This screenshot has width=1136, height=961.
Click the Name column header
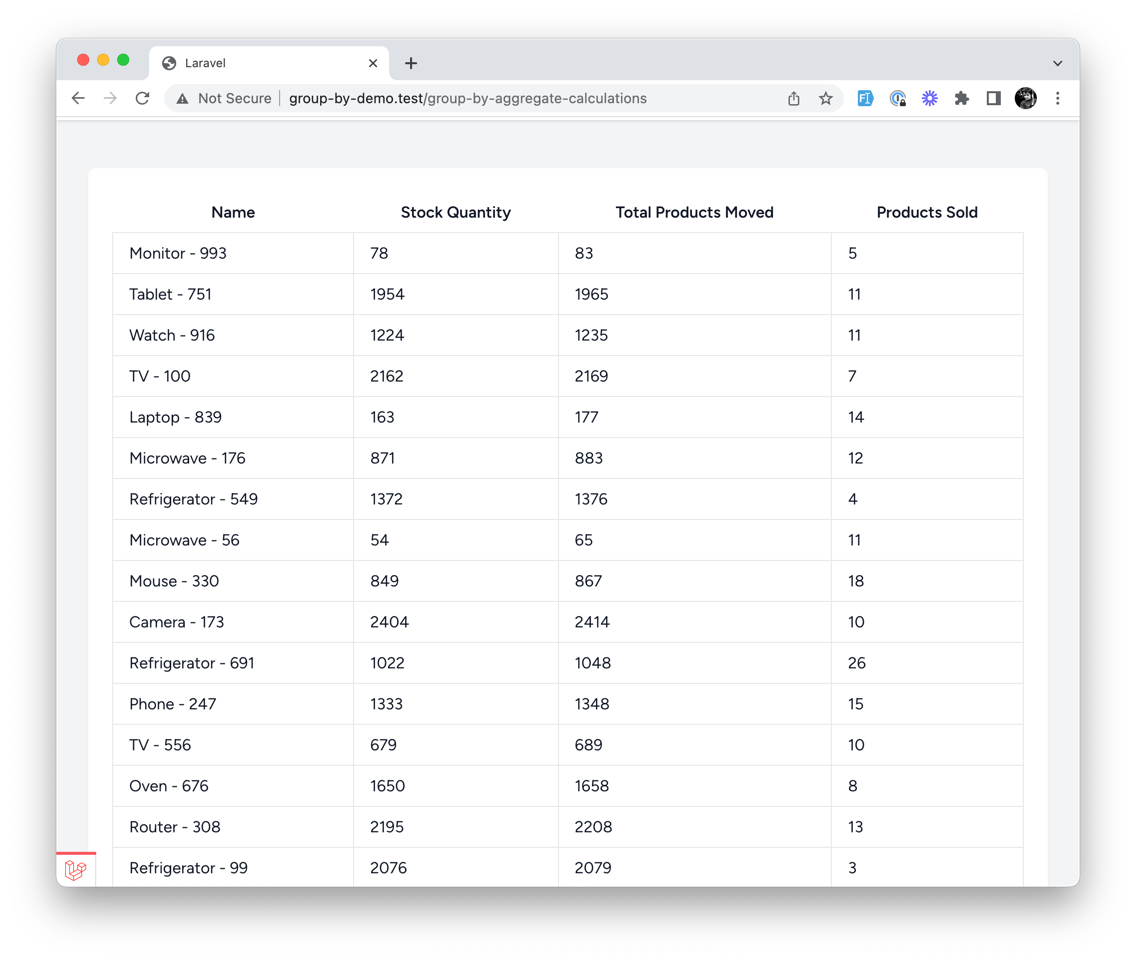pos(233,212)
